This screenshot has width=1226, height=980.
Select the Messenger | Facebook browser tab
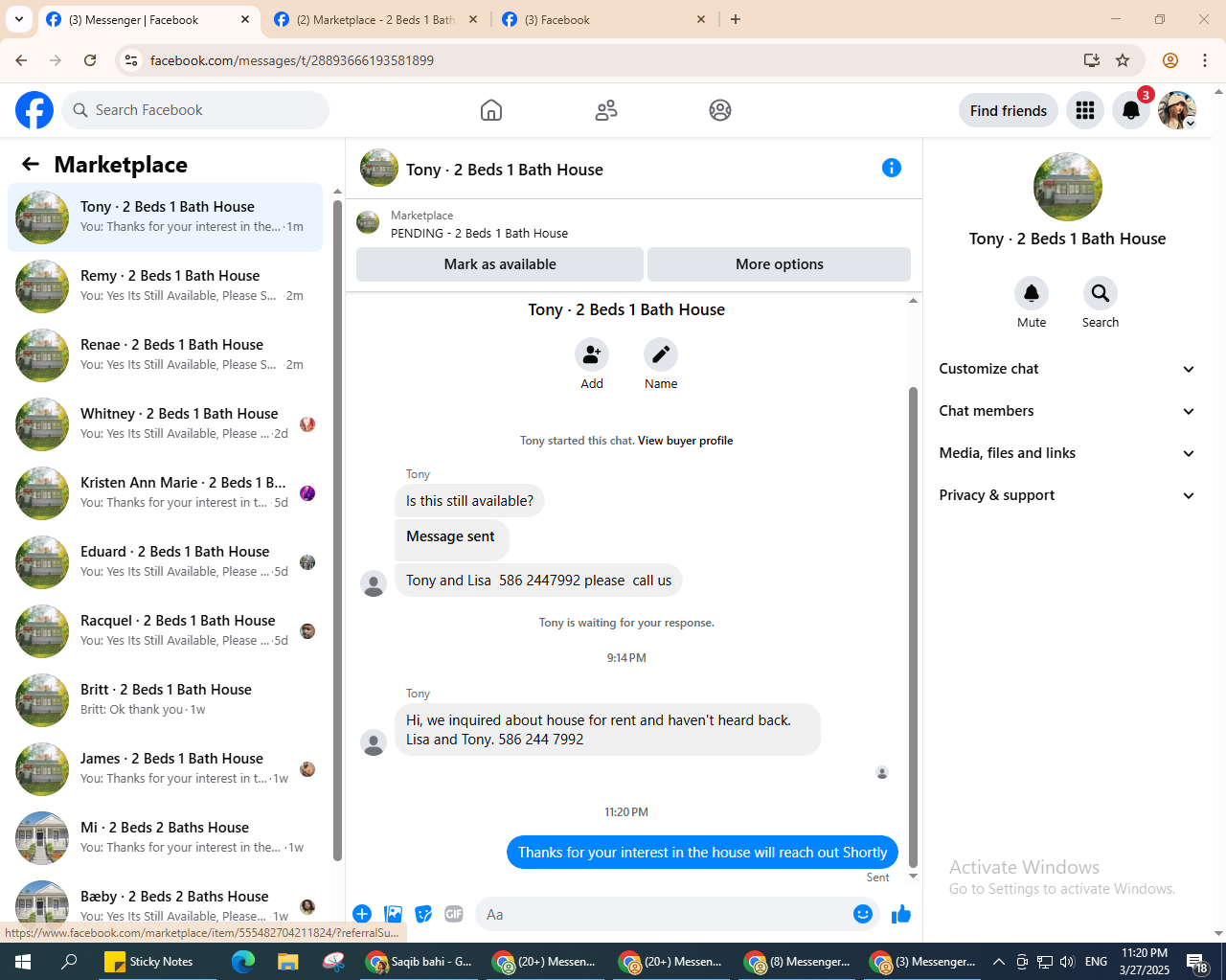(148, 19)
